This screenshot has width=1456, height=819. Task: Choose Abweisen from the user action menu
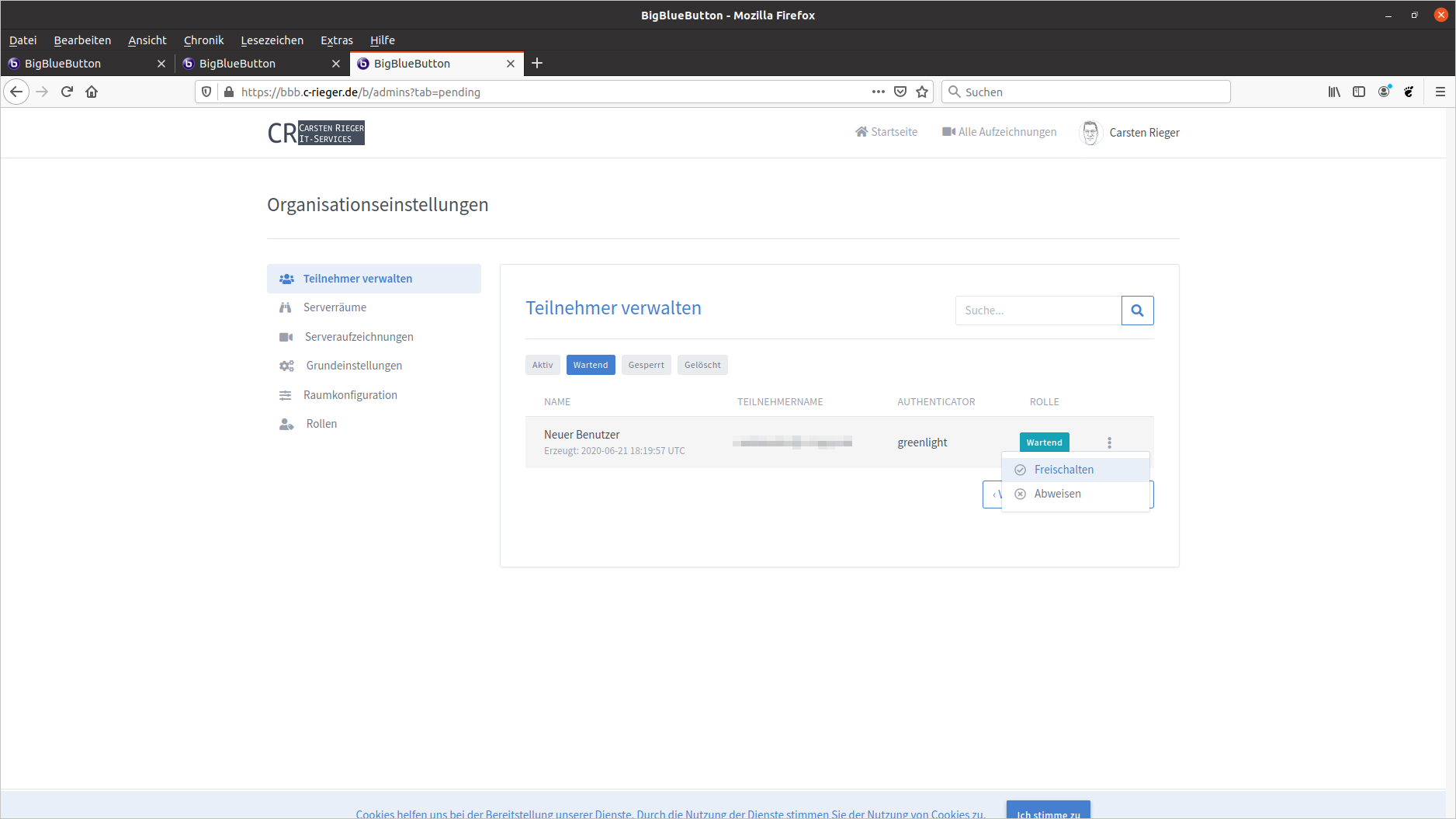click(1076, 494)
